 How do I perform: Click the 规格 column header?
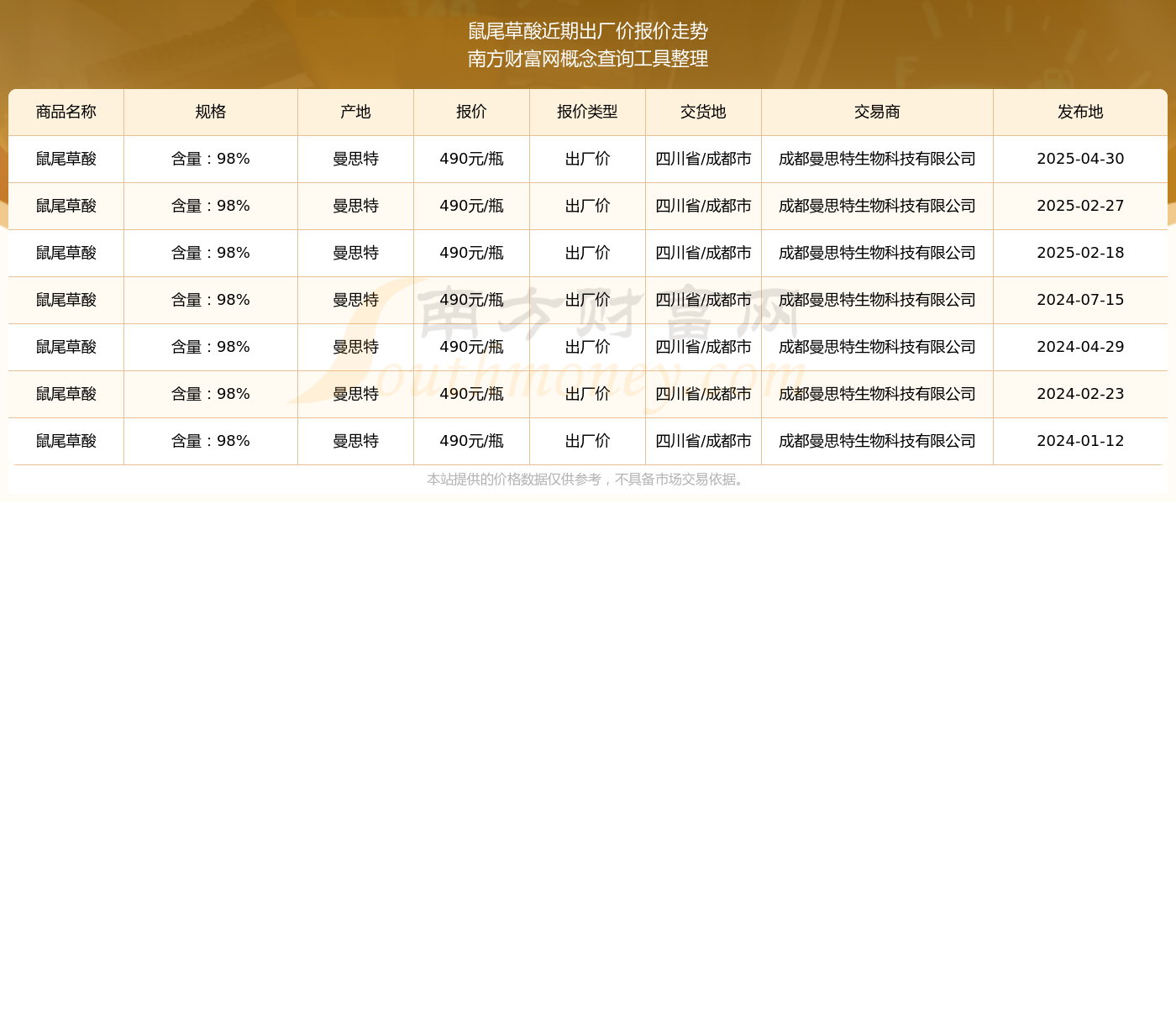(211, 112)
